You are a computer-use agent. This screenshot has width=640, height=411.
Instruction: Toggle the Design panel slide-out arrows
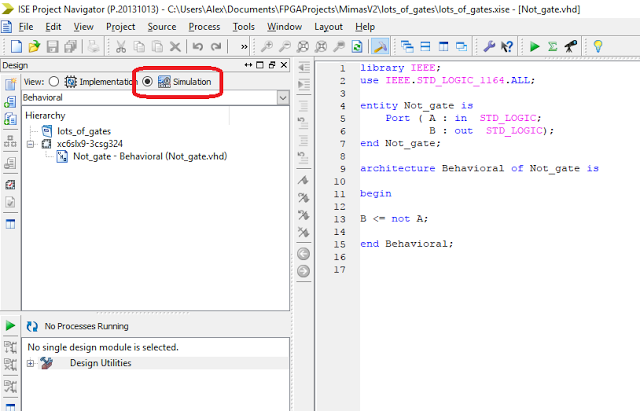click(248, 65)
